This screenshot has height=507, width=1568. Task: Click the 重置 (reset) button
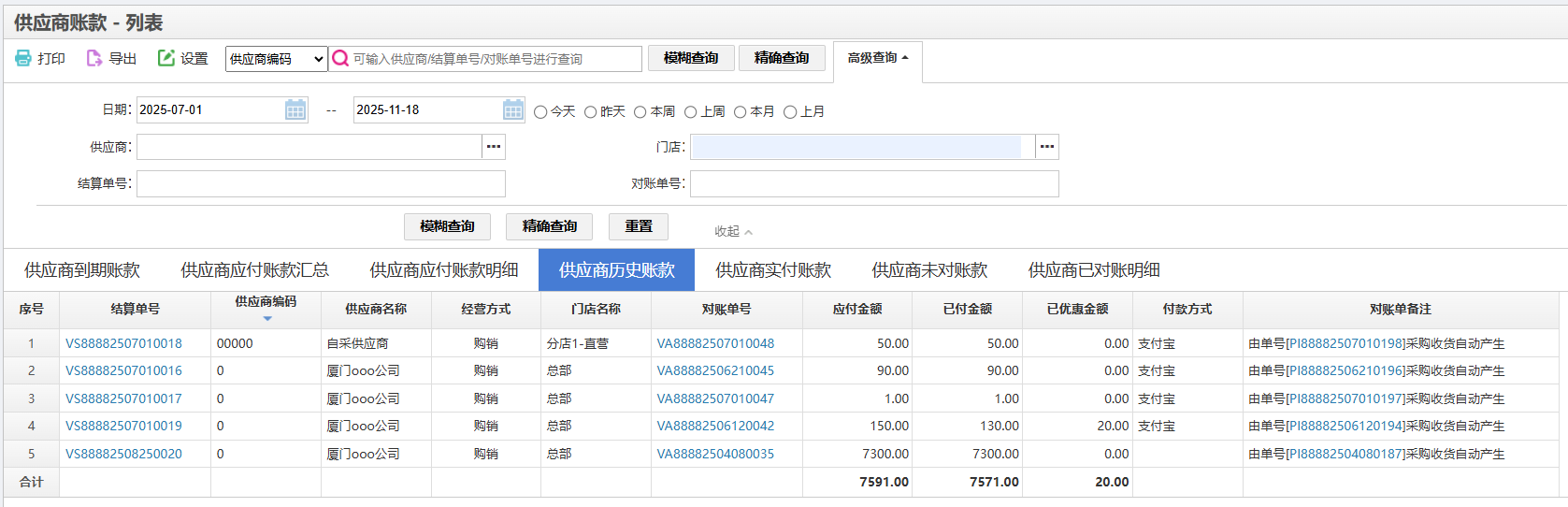coord(639,226)
